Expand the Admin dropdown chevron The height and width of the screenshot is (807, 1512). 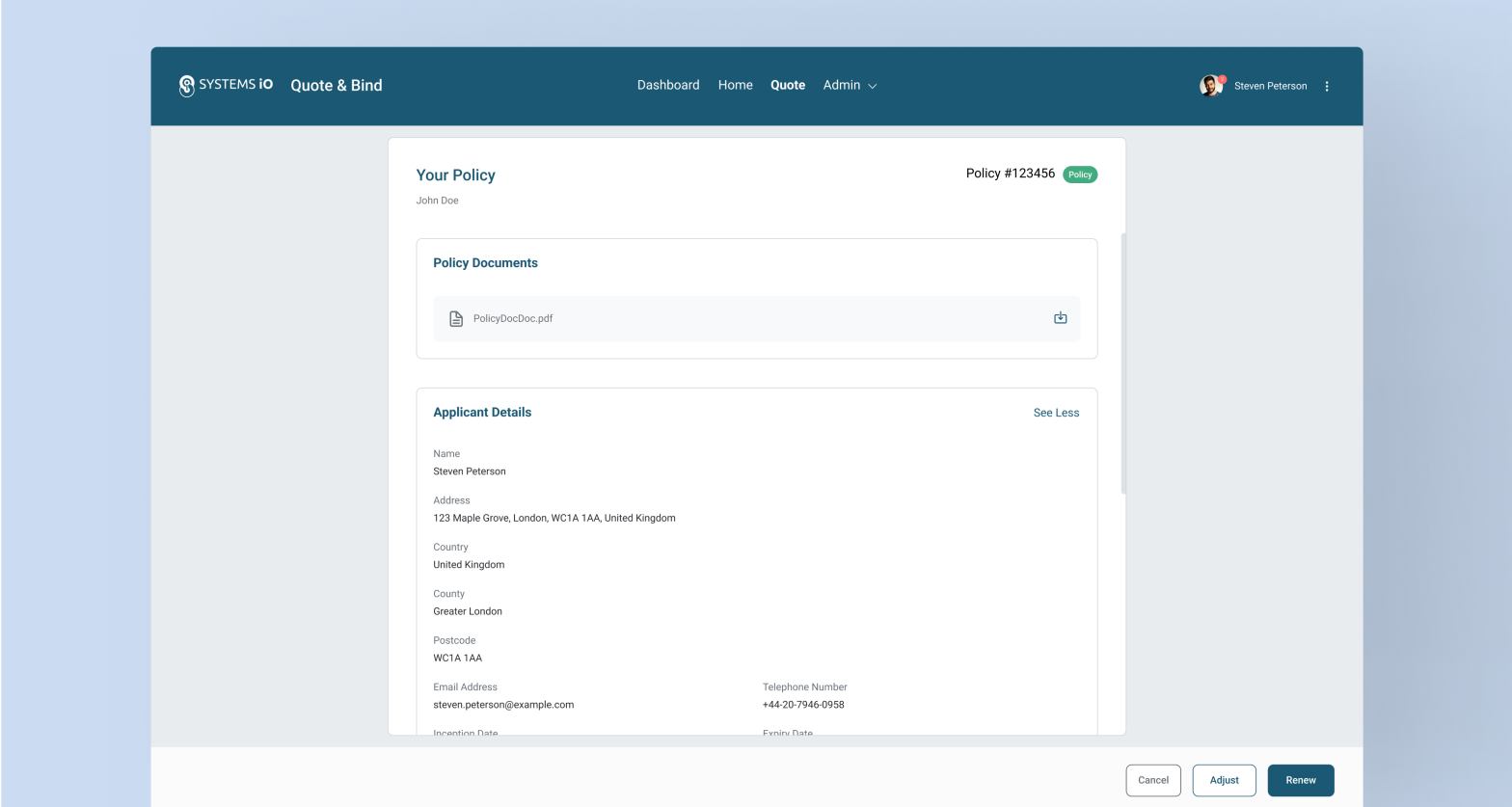(x=873, y=86)
